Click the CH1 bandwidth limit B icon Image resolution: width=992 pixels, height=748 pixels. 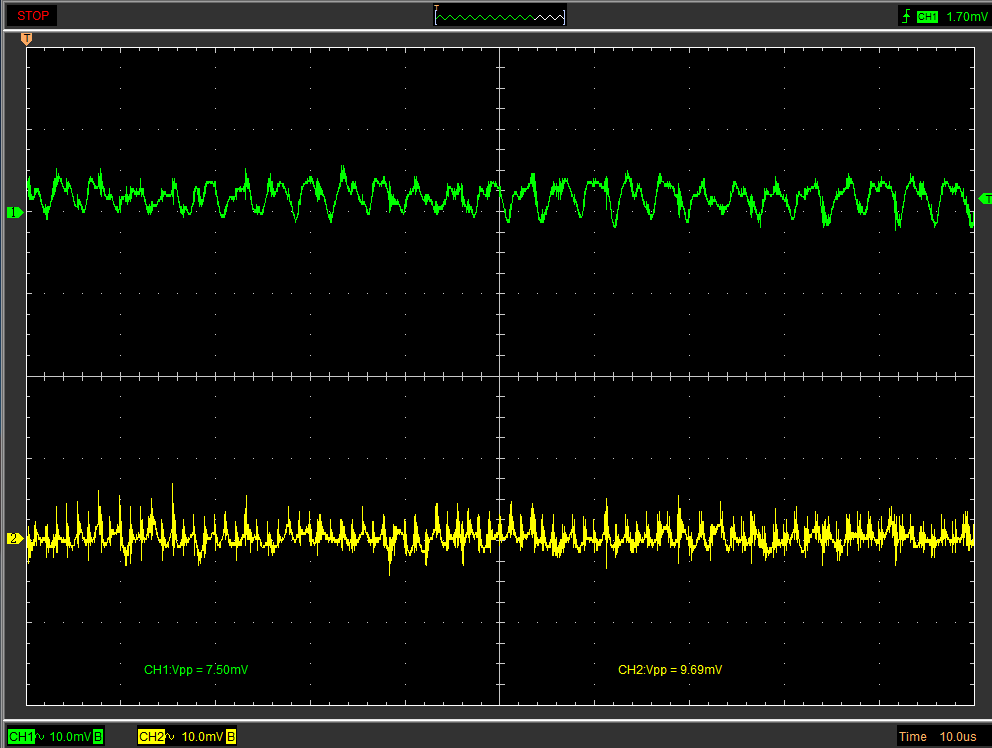point(98,737)
